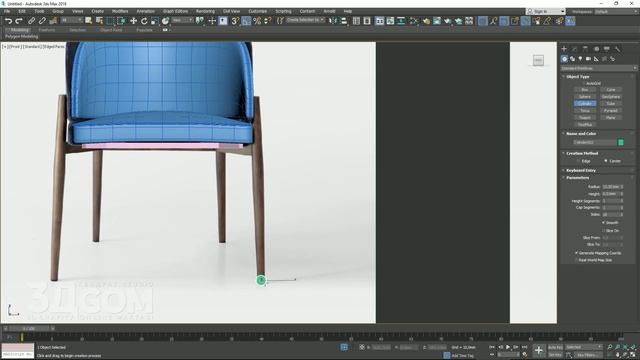The height and width of the screenshot is (360, 640).
Task: Collapse the Creation Method rollout
Action: [582, 153]
